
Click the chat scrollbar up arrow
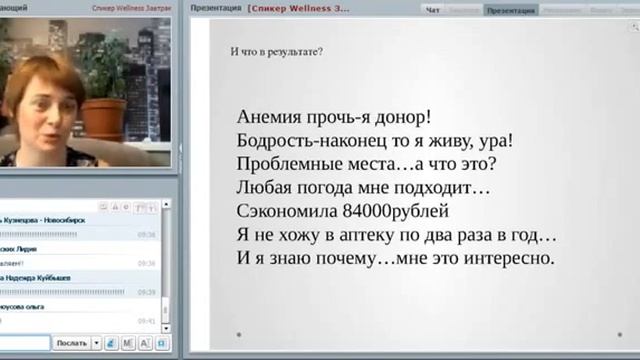[166, 204]
